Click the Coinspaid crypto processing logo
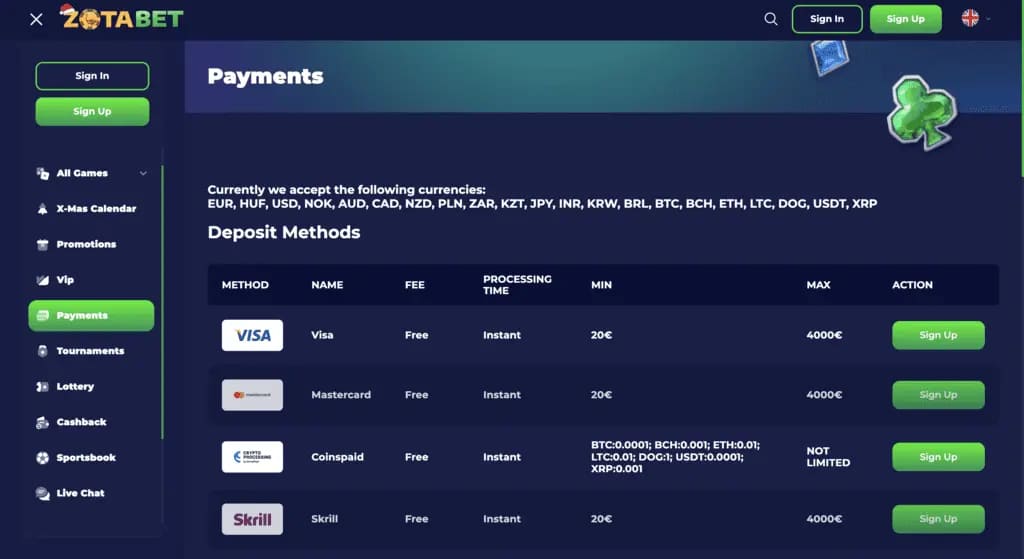Viewport: 1024px width, 559px height. click(x=252, y=457)
